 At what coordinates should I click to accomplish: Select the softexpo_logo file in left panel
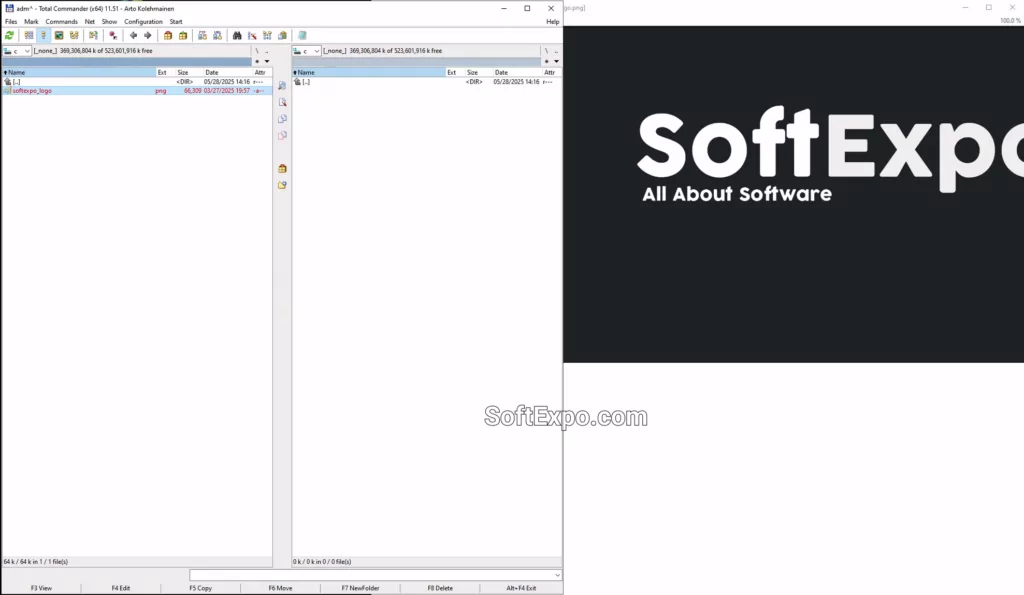32,91
